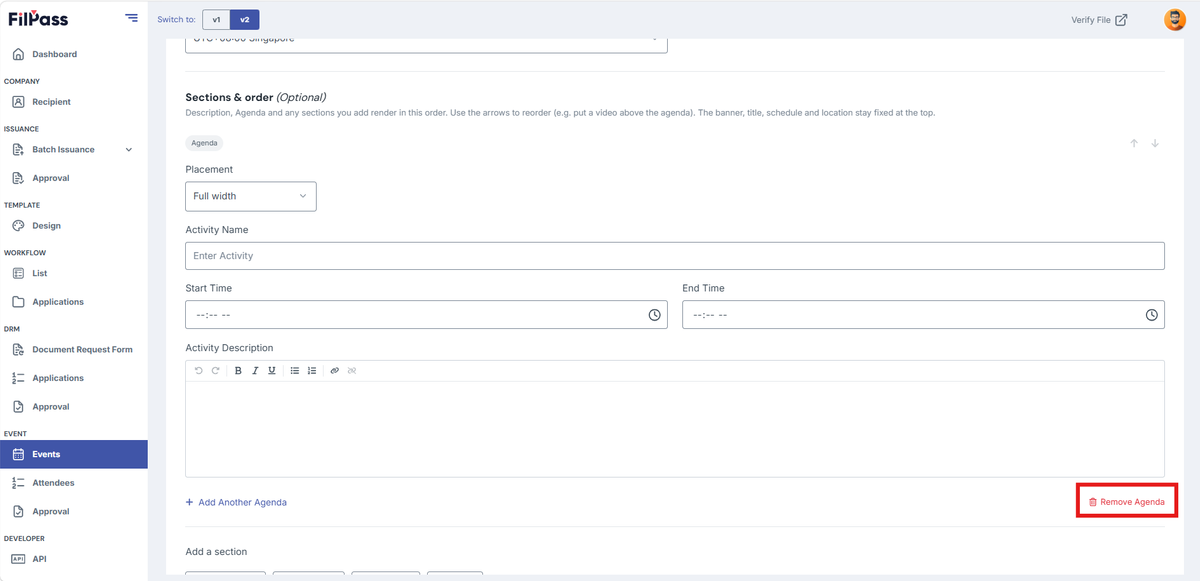Open the End Time clock picker
1200x581 pixels.
tap(1152, 315)
